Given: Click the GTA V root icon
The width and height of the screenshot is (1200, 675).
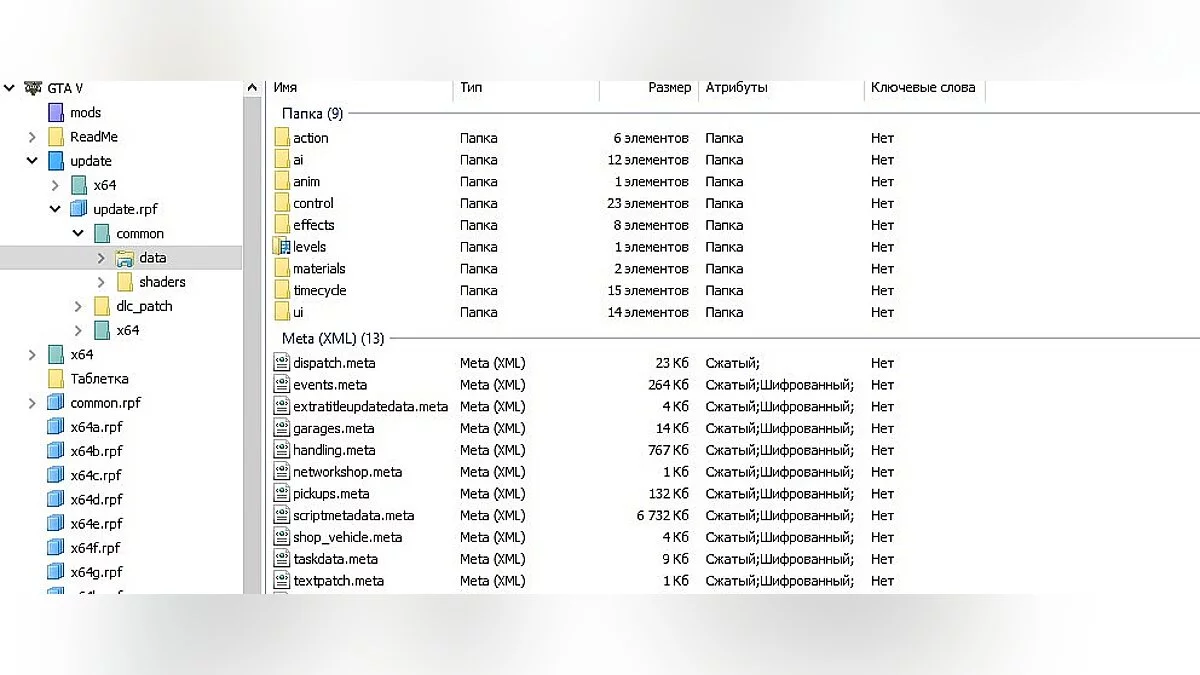Looking at the screenshot, I should pos(33,88).
